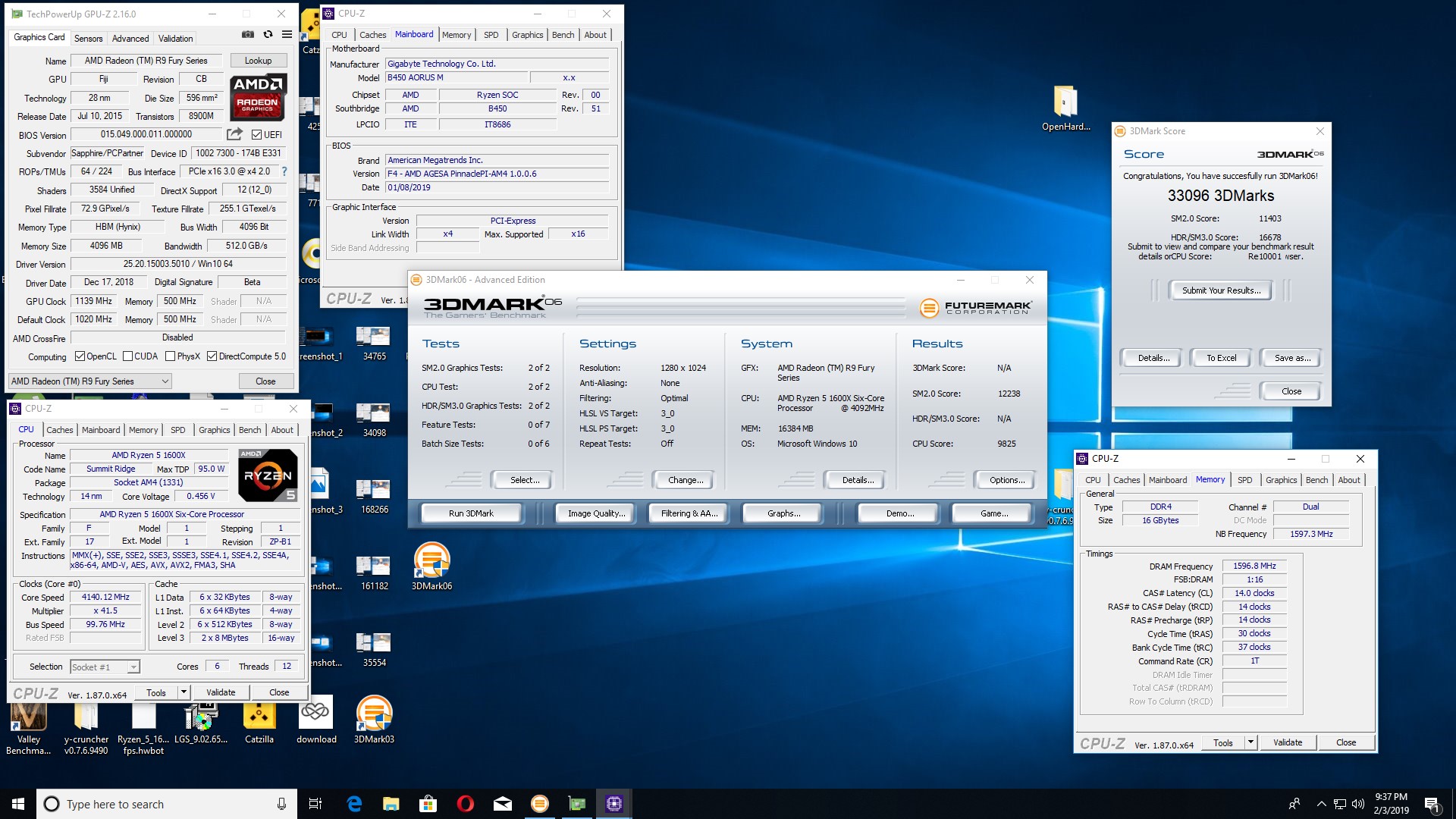
Task: Open the Validation tab in GPU-Z
Action: click(x=175, y=39)
